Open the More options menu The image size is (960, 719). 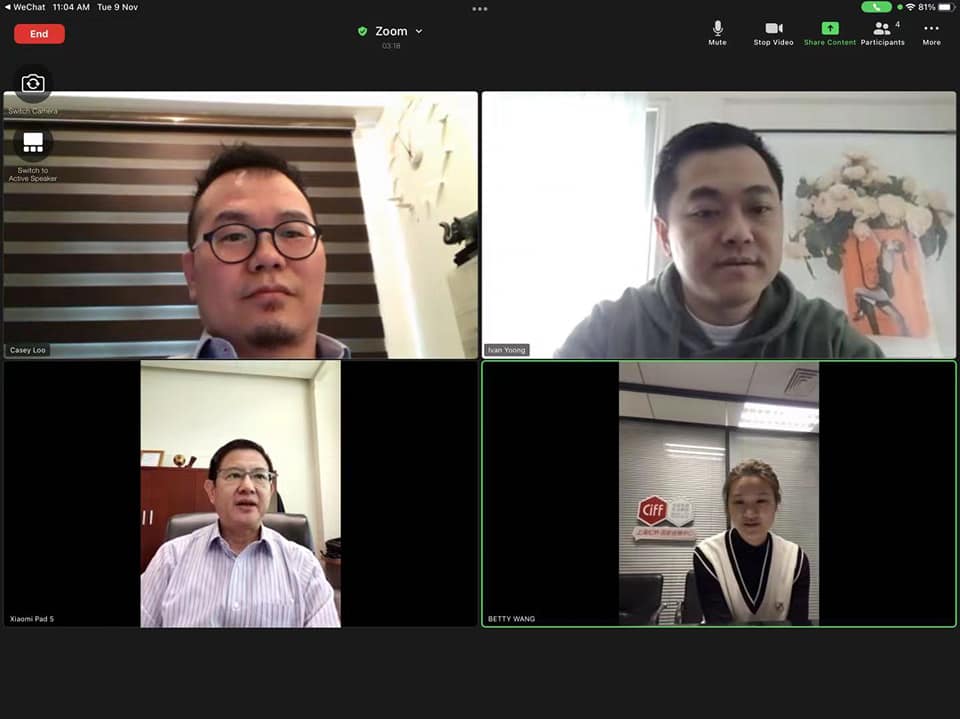[x=931, y=33]
